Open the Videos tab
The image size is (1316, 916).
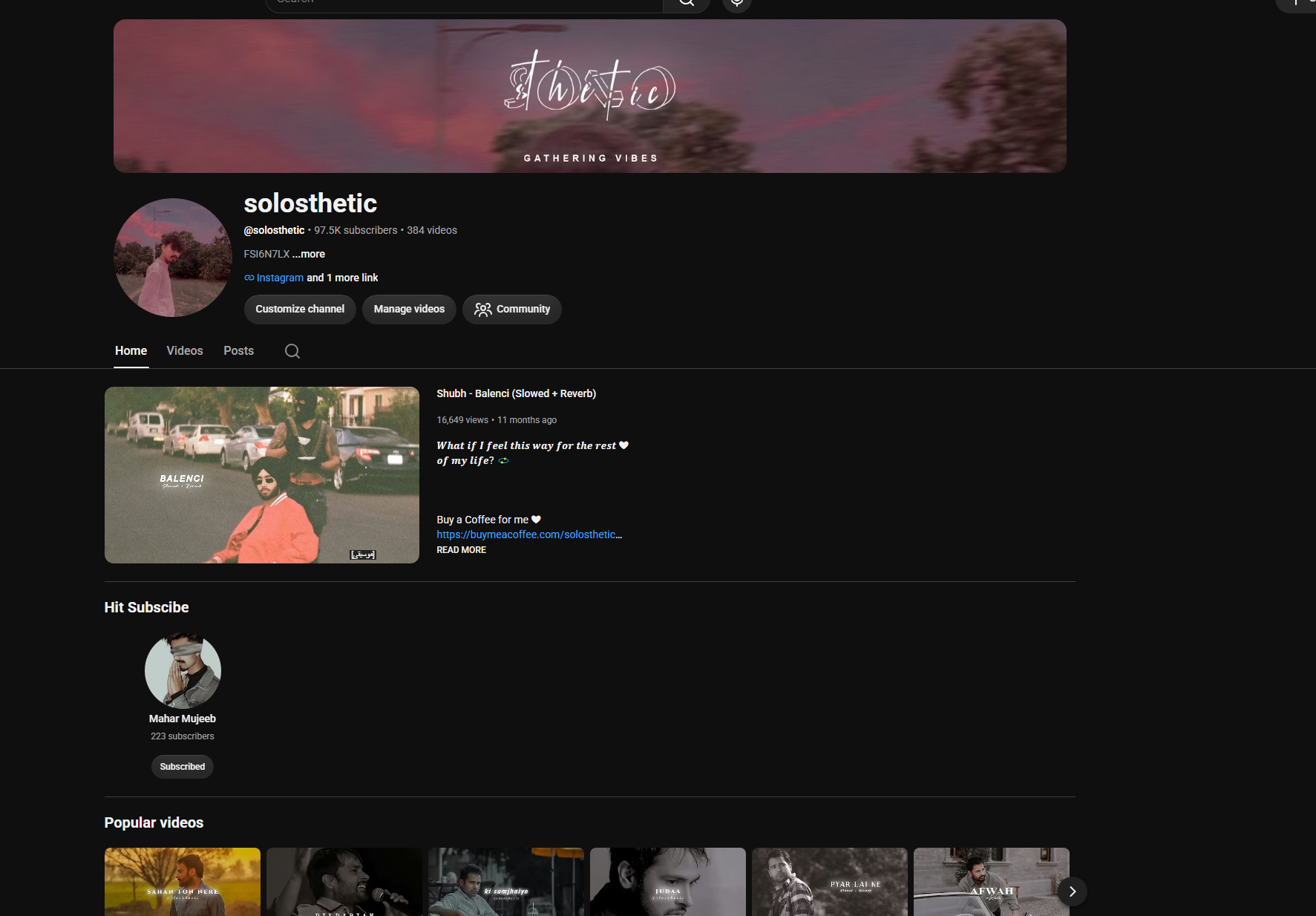click(x=185, y=350)
